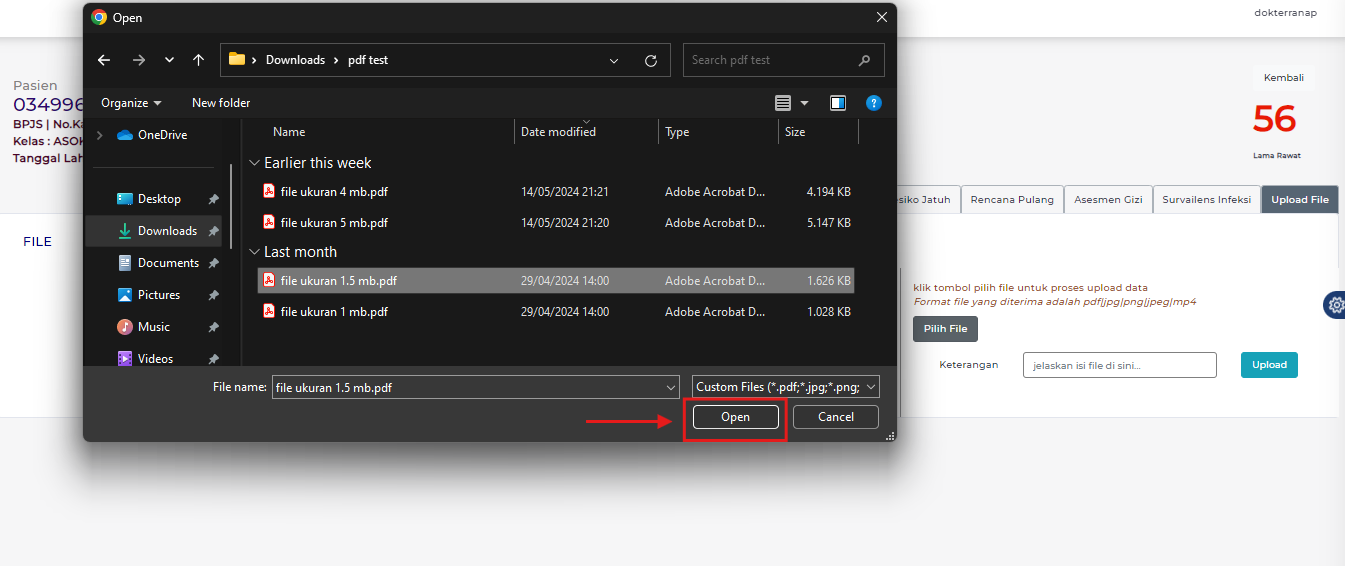Select file ukuran 1 mb.pdf

click(x=334, y=312)
